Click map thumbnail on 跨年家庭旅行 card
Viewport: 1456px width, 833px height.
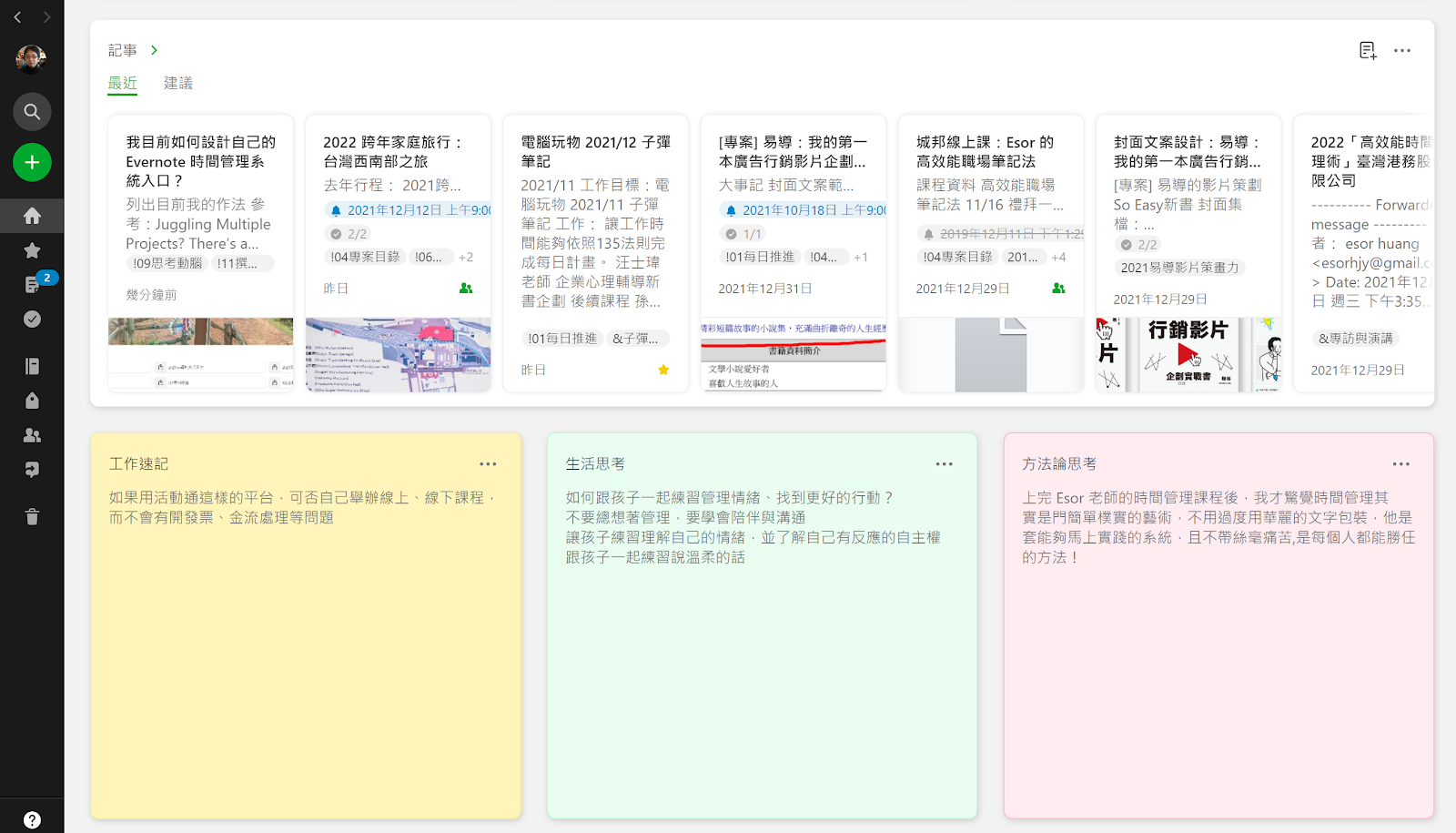[399, 355]
